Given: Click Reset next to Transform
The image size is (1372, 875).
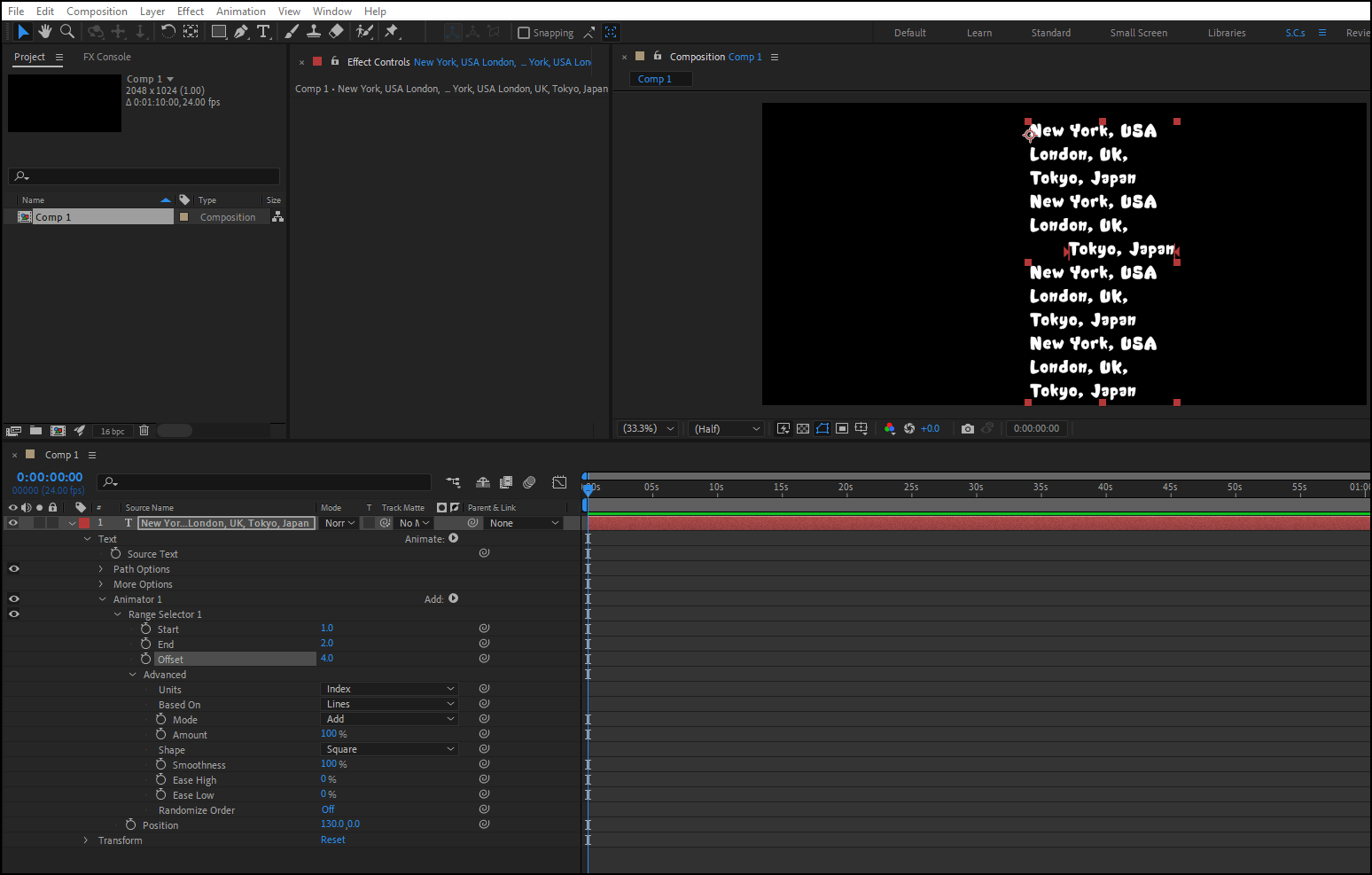Looking at the screenshot, I should (x=332, y=840).
